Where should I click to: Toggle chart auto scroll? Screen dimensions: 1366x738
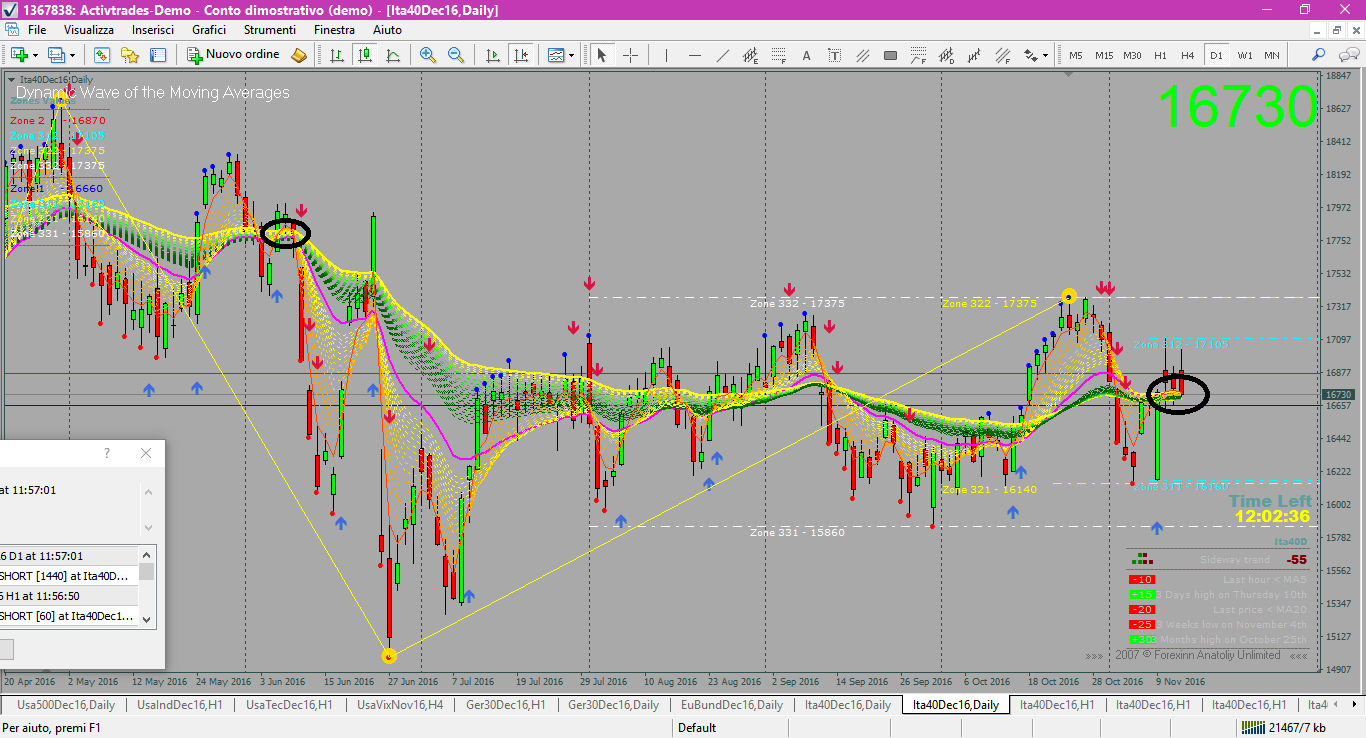pyautogui.click(x=492, y=55)
